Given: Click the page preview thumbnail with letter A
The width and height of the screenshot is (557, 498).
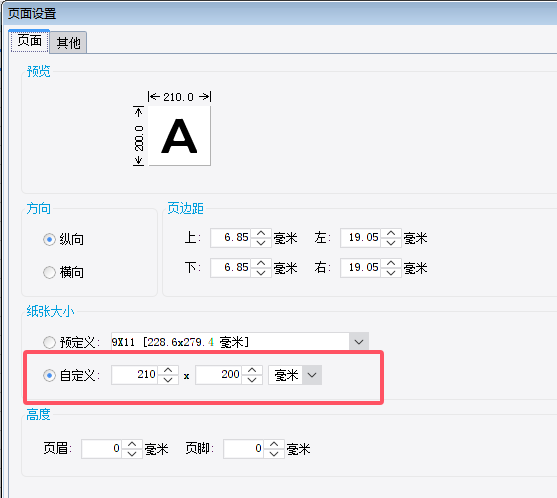Looking at the screenshot, I should coord(179,136).
